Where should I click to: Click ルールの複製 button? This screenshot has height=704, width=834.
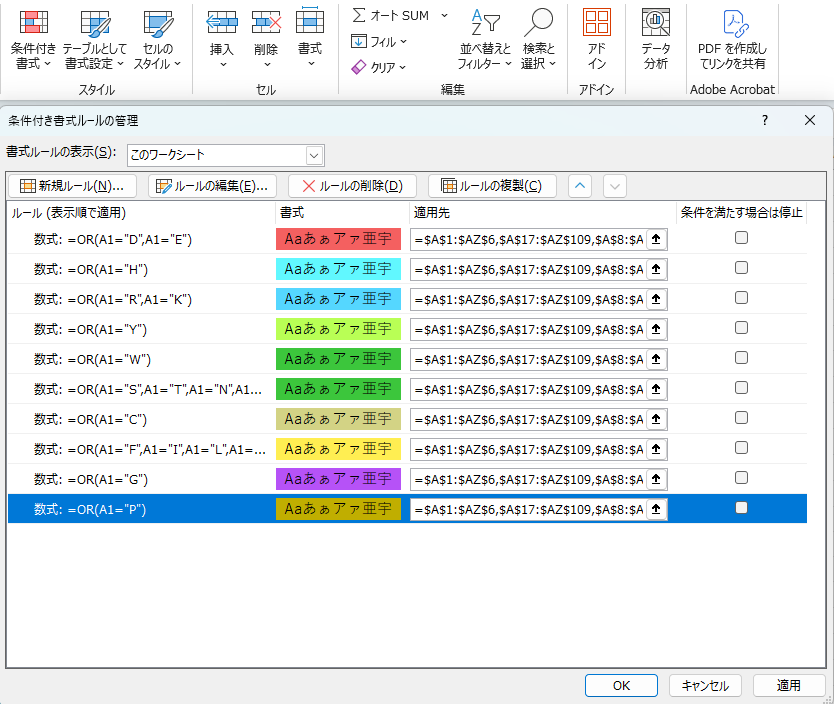[x=492, y=186]
